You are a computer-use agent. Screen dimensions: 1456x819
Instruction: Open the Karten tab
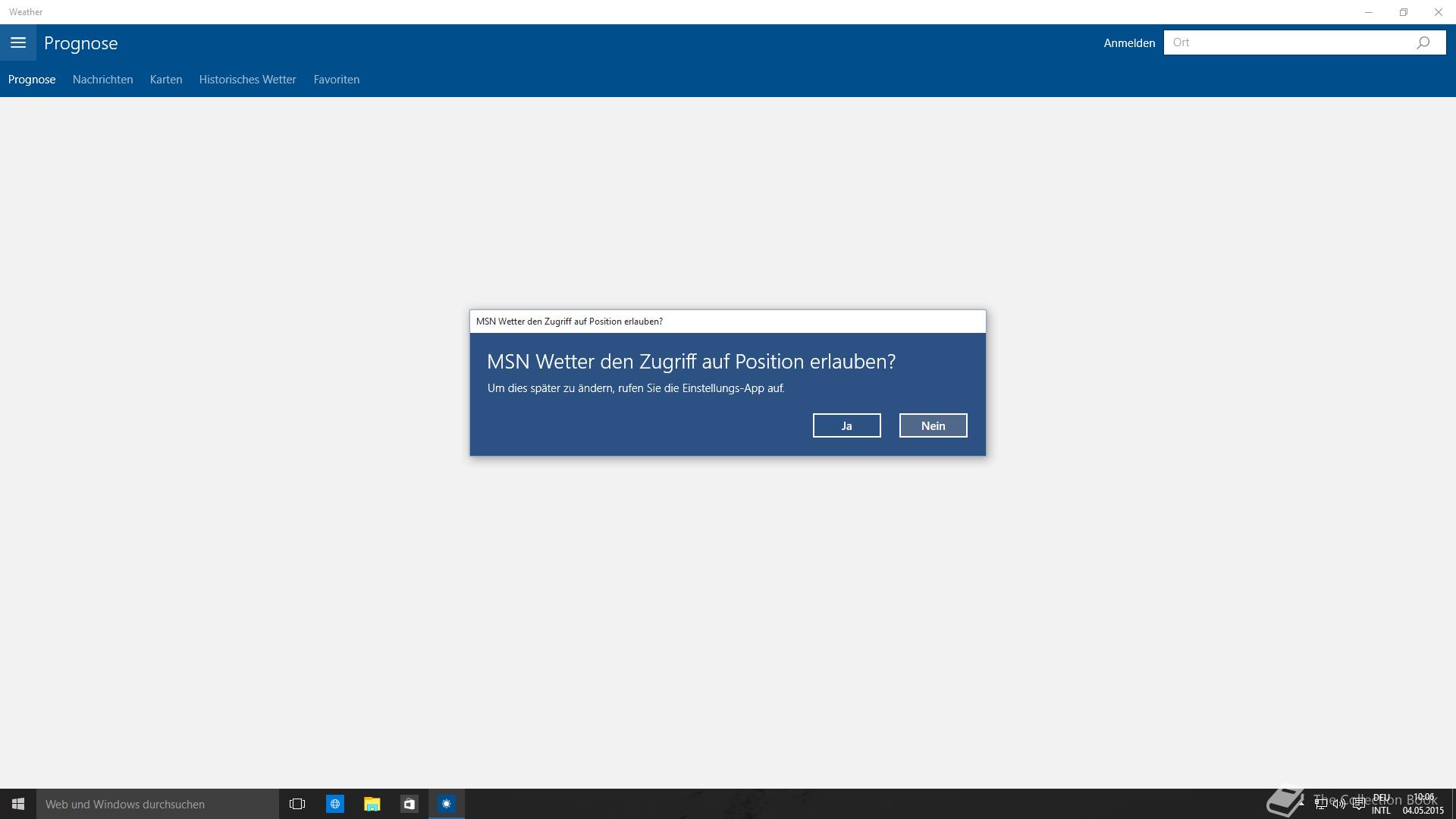point(166,80)
